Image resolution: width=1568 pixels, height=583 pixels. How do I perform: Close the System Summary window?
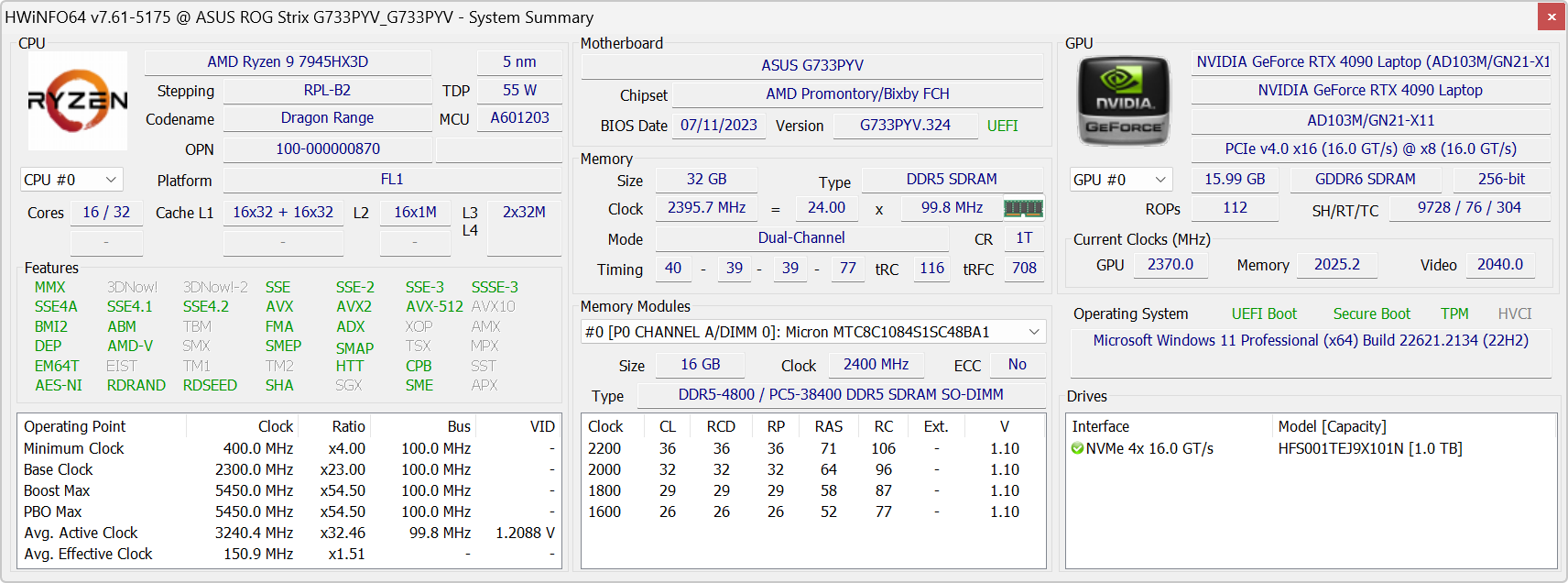[x=1552, y=16]
